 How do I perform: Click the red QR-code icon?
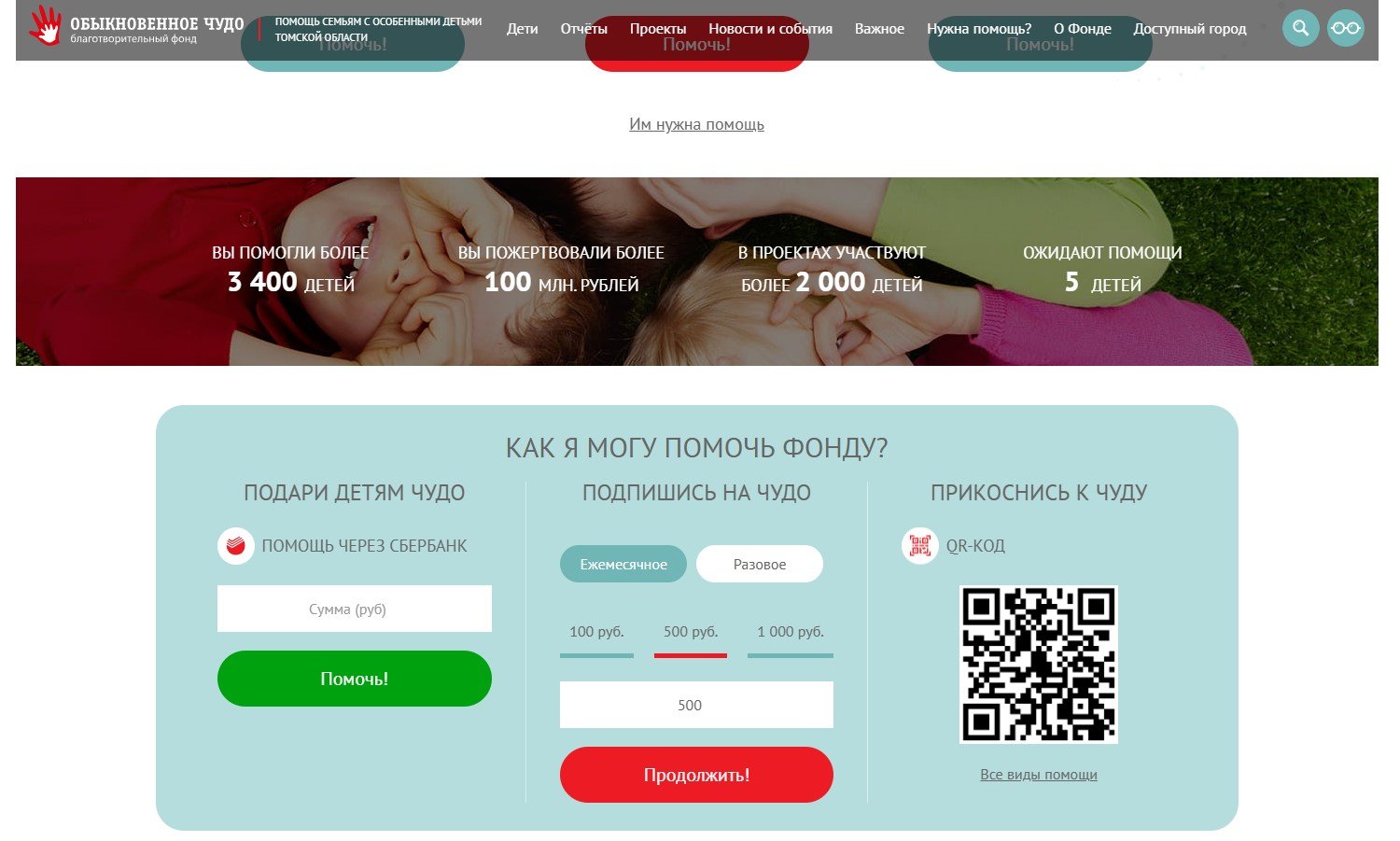[x=920, y=546]
